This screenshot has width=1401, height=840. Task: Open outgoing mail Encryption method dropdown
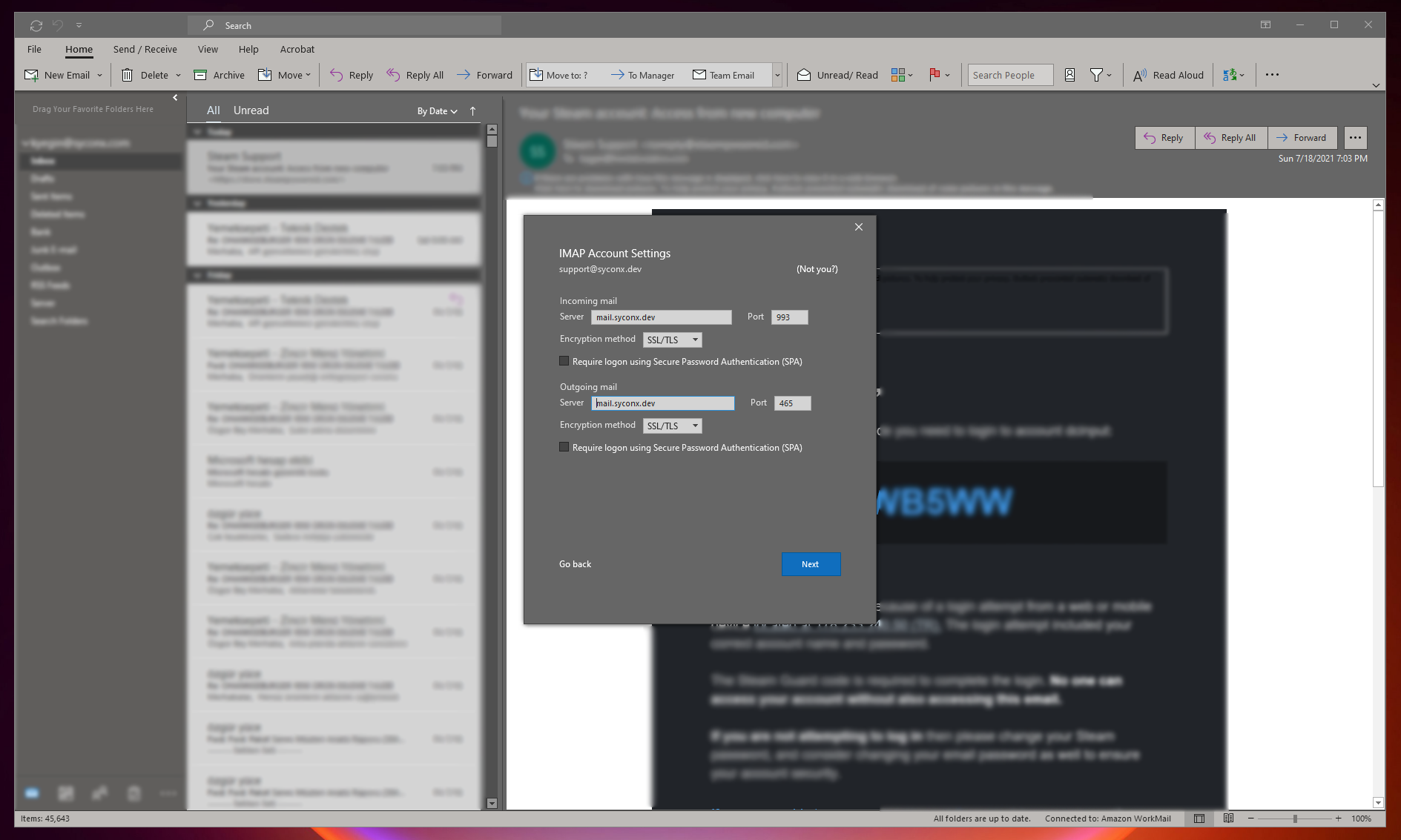pos(672,426)
